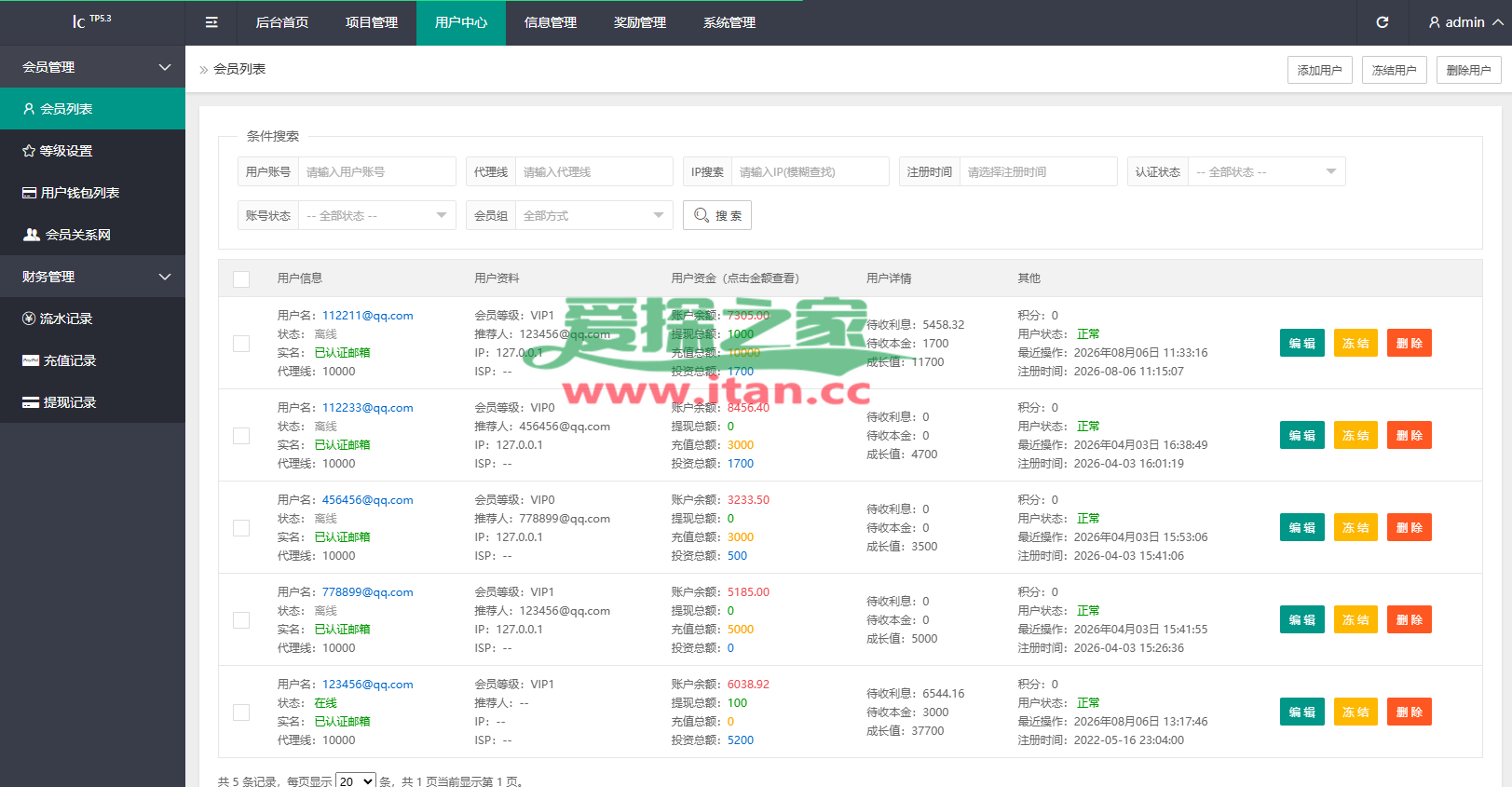Focus the 用户账号 input field
The width and height of the screenshot is (1512, 787).
pyautogui.click(x=377, y=171)
